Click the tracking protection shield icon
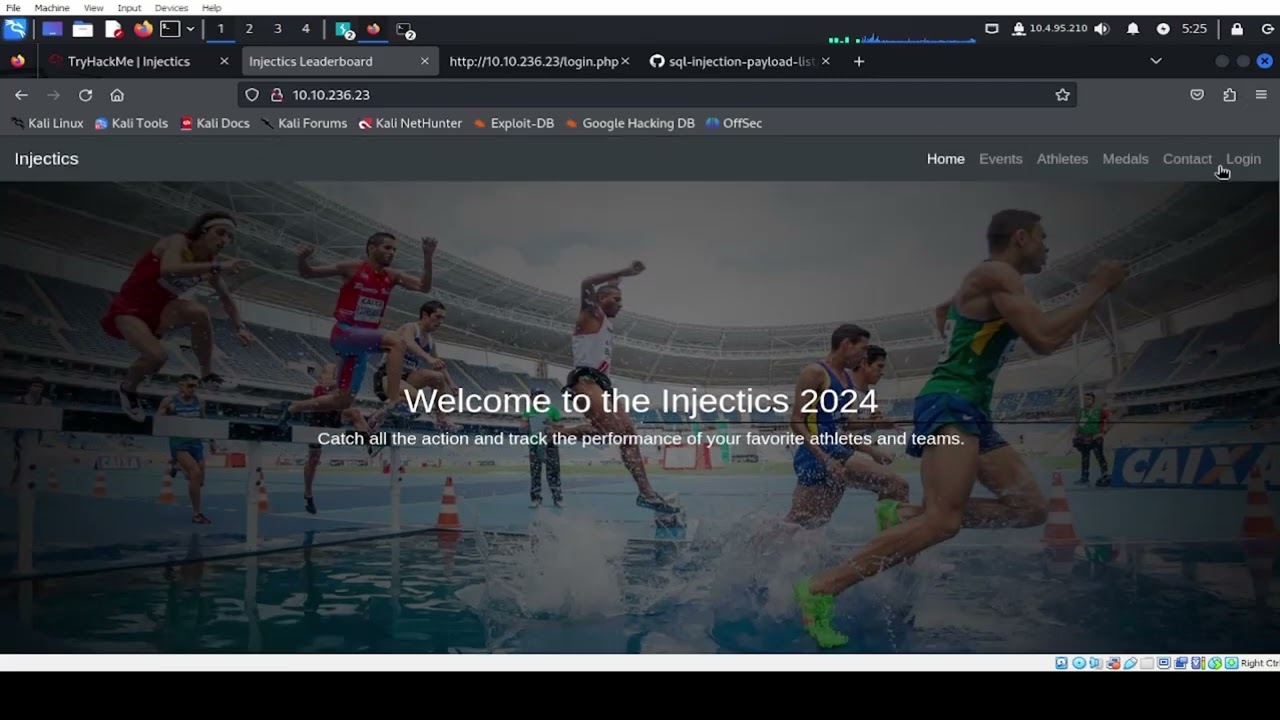This screenshot has height=720, width=1280. pyautogui.click(x=252, y=95)
